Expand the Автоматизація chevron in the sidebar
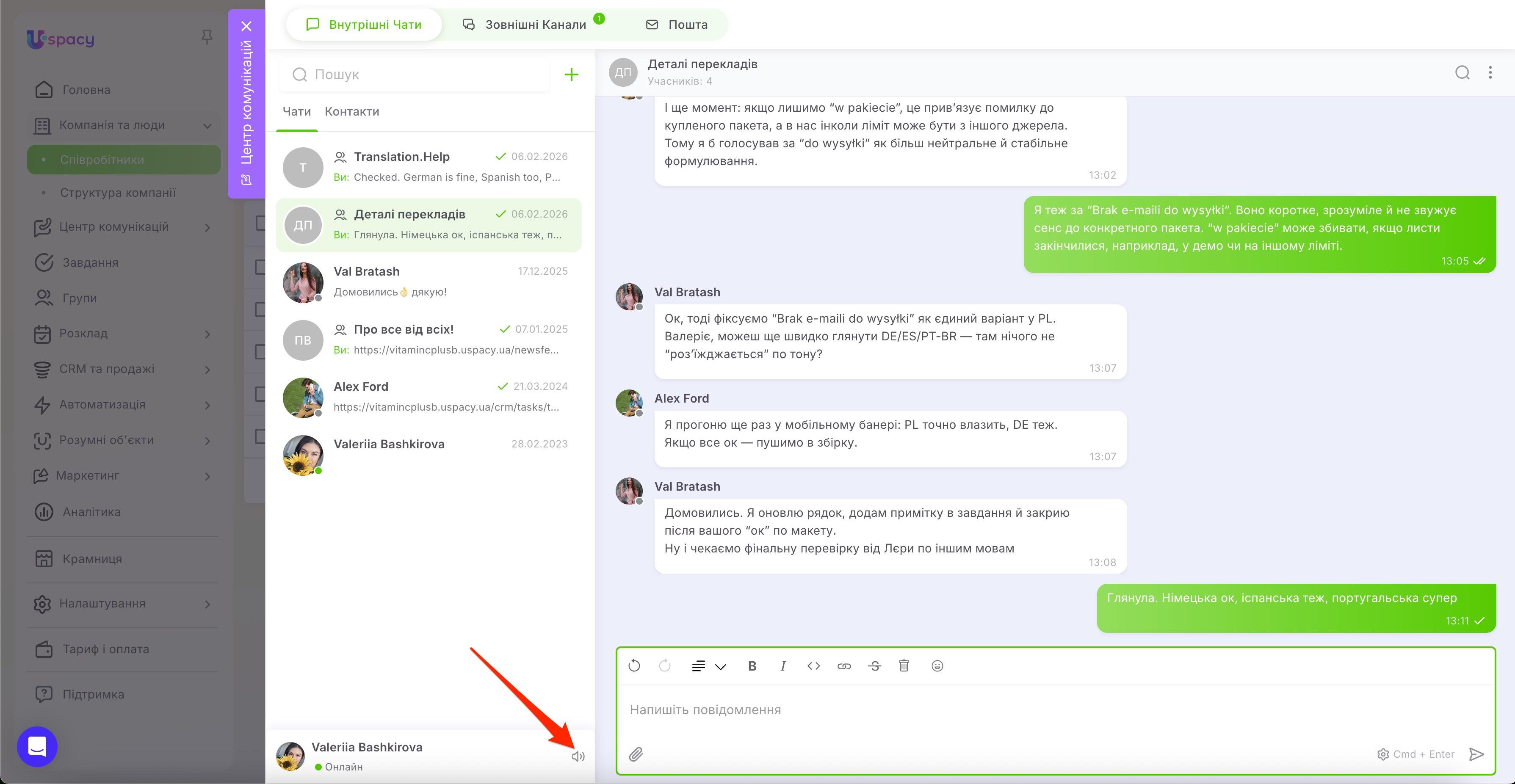The height and width of the screenshot is (784, 1515). point(207,405)
